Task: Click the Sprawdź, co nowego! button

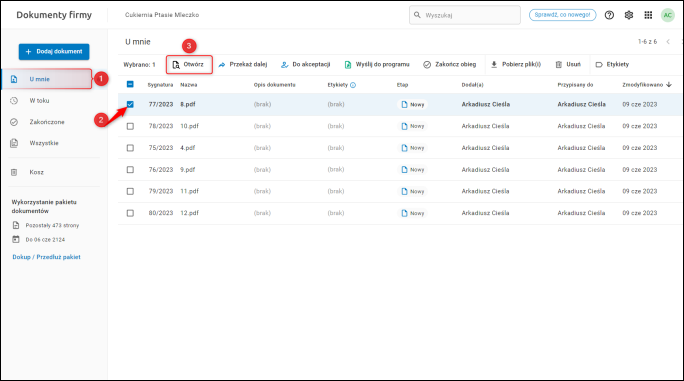Action: pyautogui.click(x=562, y=15)
